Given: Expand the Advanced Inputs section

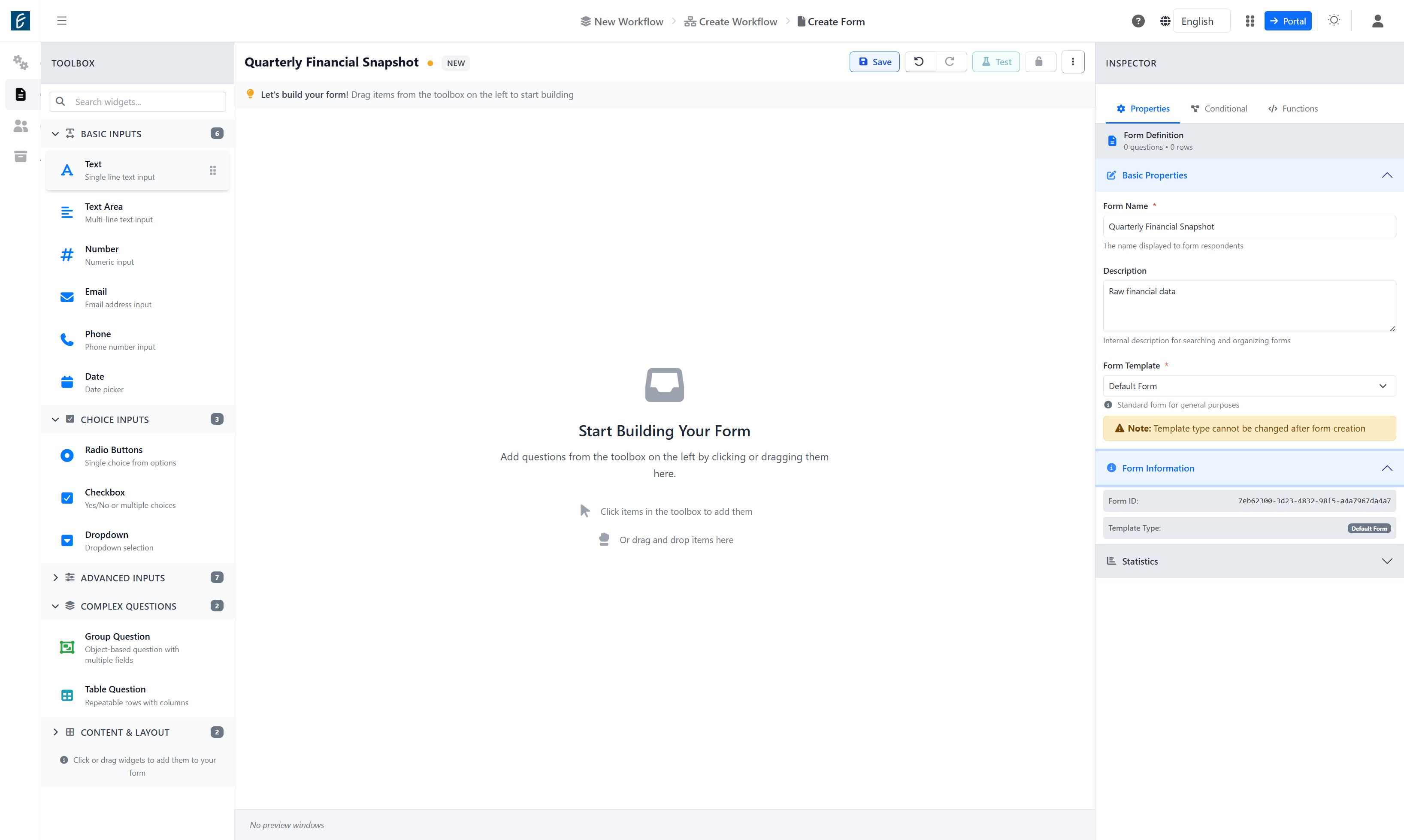Looking at the screenshot, I should click(137, 577).
